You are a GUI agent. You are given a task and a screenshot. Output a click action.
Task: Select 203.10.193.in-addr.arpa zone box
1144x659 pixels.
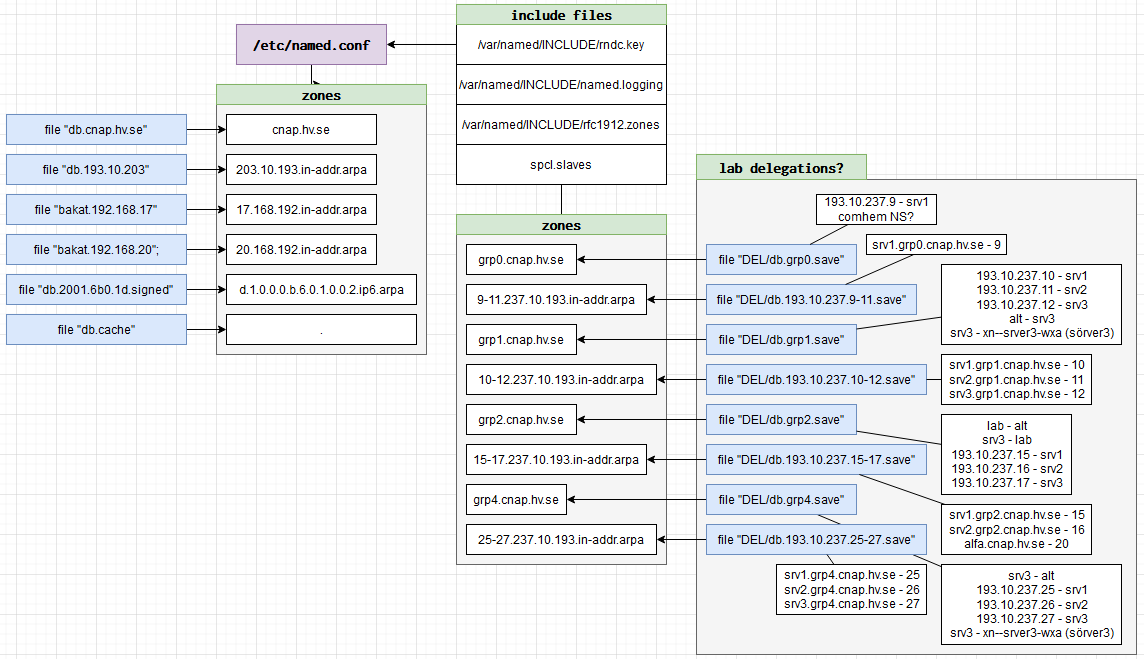point(301,169)
